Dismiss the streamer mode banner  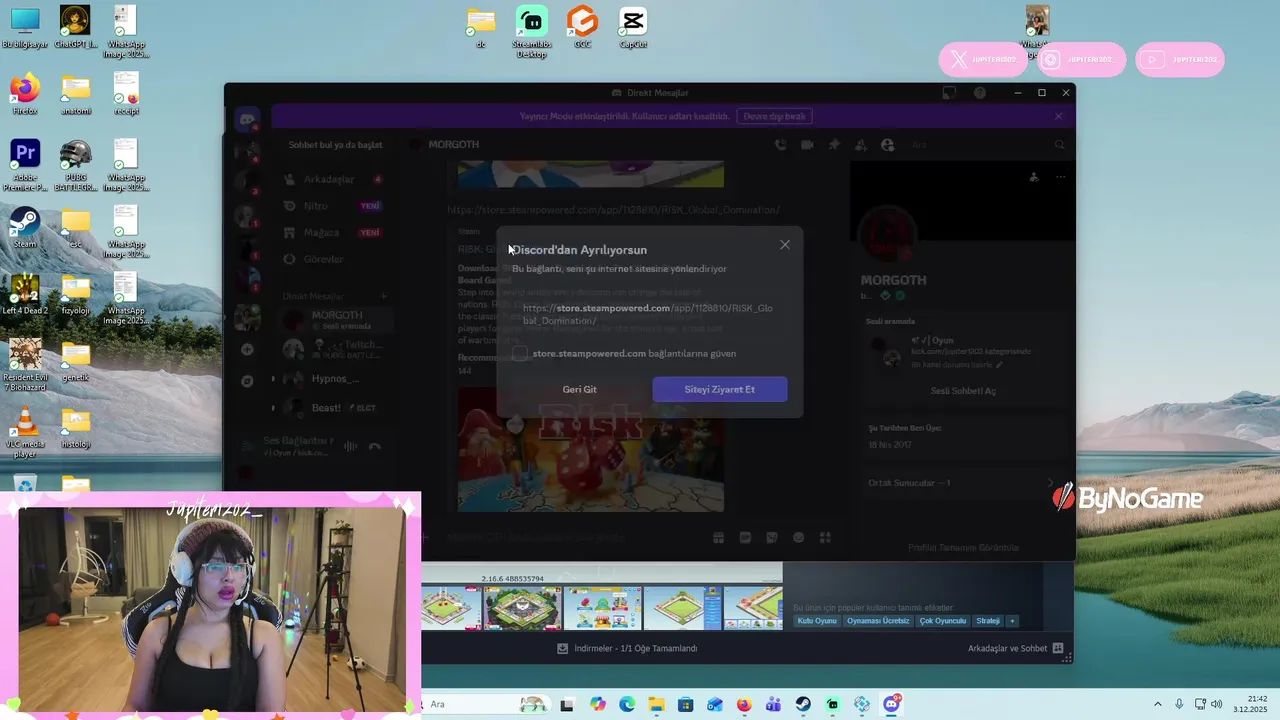[1059, 116]
